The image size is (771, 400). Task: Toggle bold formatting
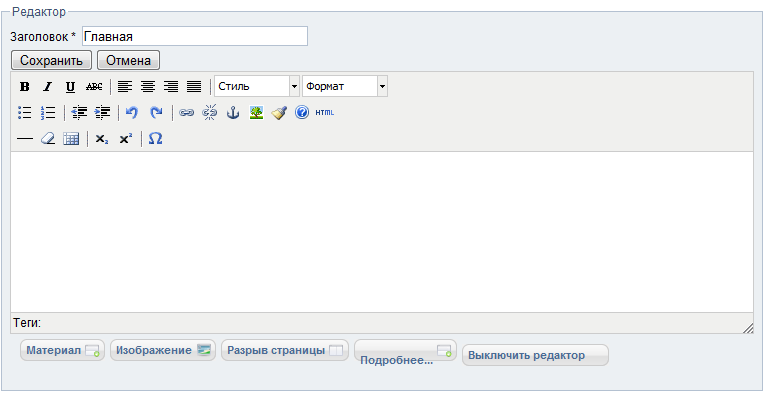tap(24, 87)
